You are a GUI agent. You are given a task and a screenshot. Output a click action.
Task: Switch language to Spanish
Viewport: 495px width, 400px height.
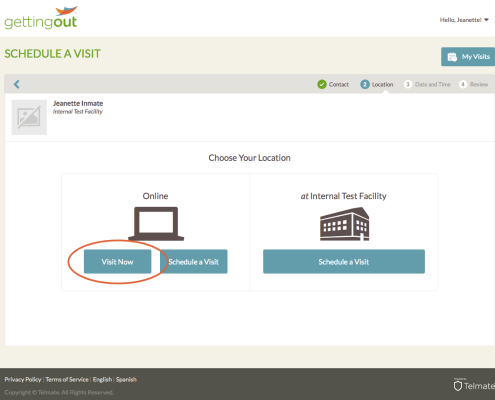(126, 379)
